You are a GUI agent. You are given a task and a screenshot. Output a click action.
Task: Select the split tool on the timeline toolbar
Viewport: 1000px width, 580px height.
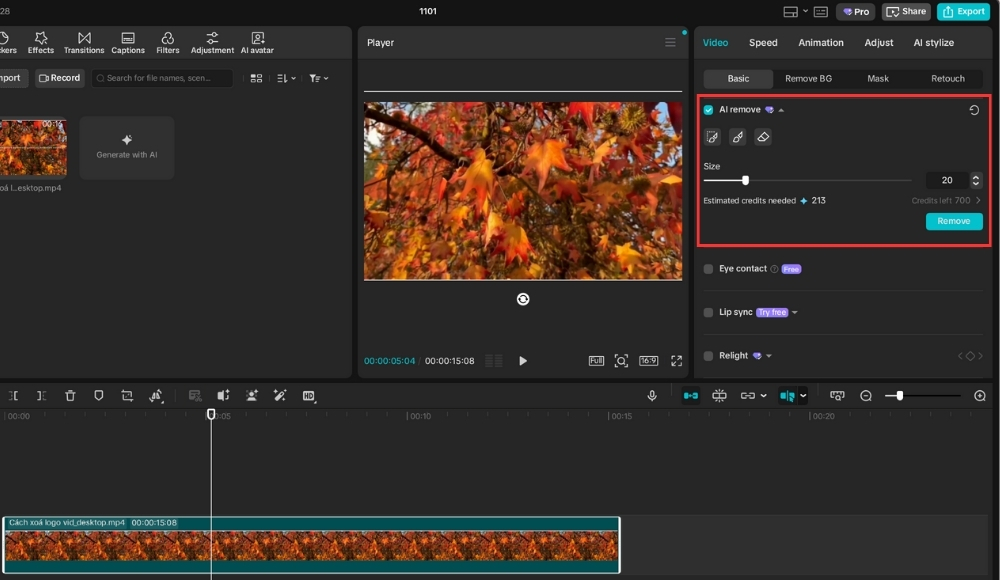(x=13, y=396)
